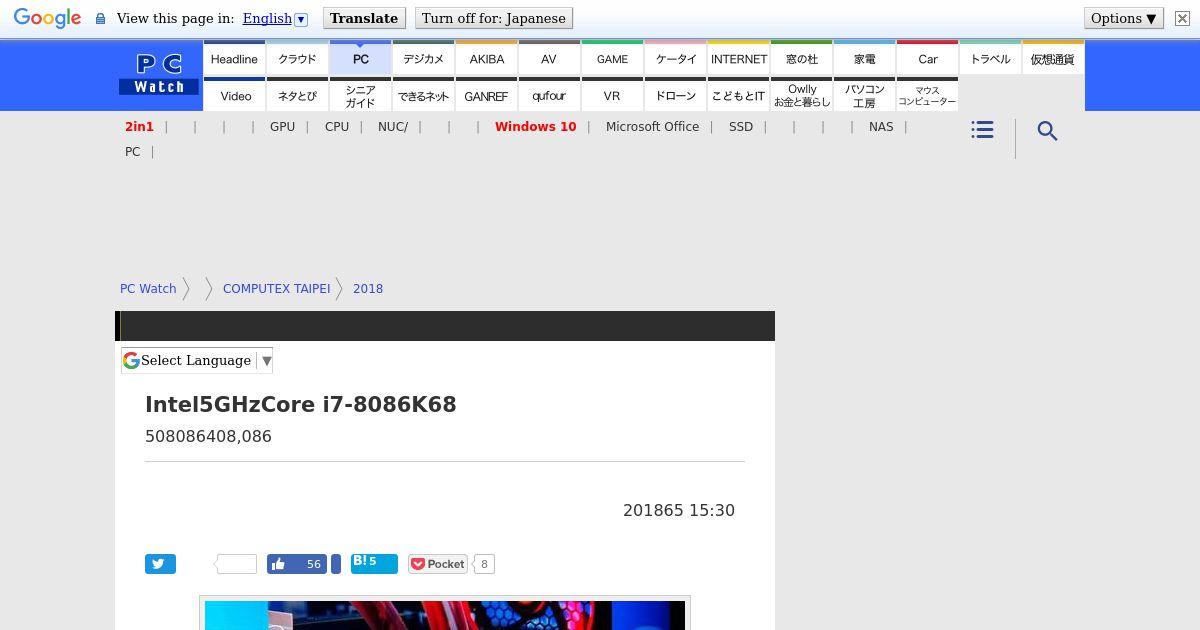Viewport: 1200px width, 630px height.
Task: Open the ネタとぴ tab
Action: point(297,95)
